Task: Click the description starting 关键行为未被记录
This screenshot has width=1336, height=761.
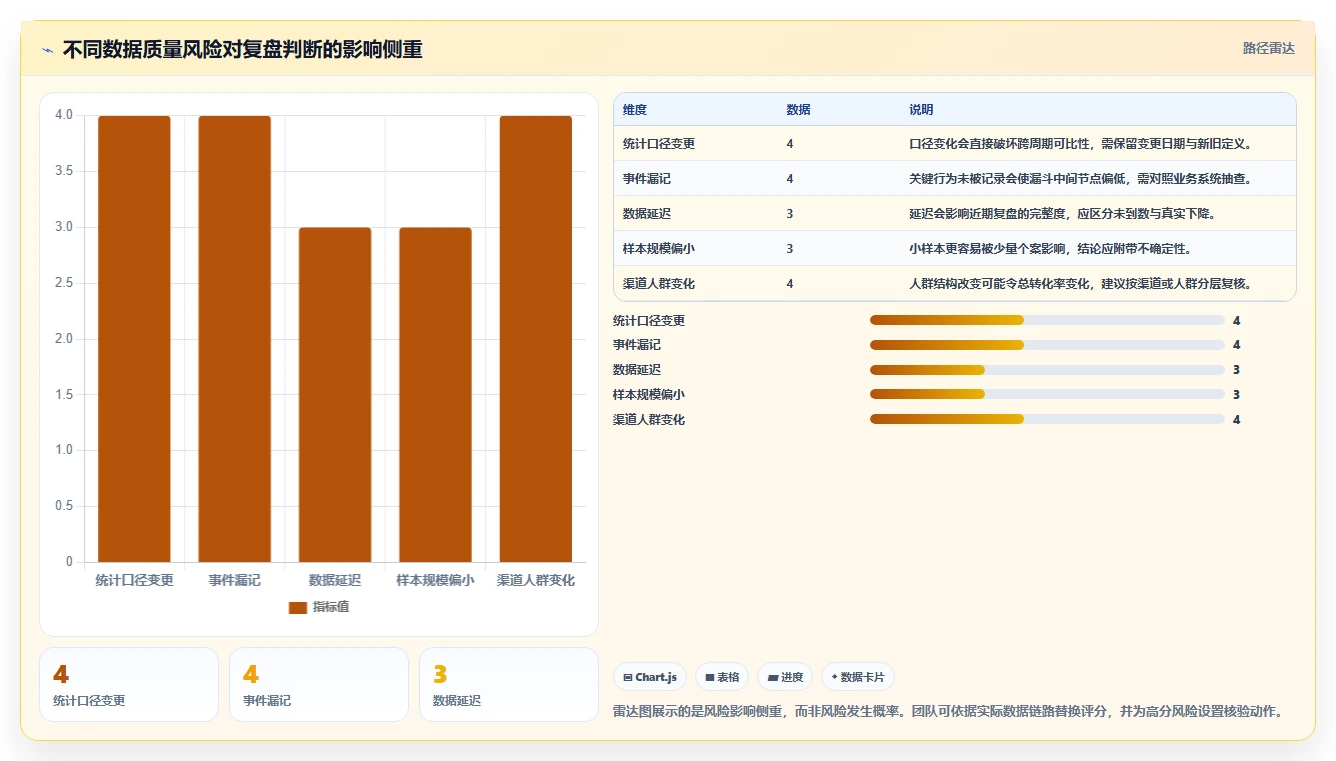Action: [x=1081, y=179]
